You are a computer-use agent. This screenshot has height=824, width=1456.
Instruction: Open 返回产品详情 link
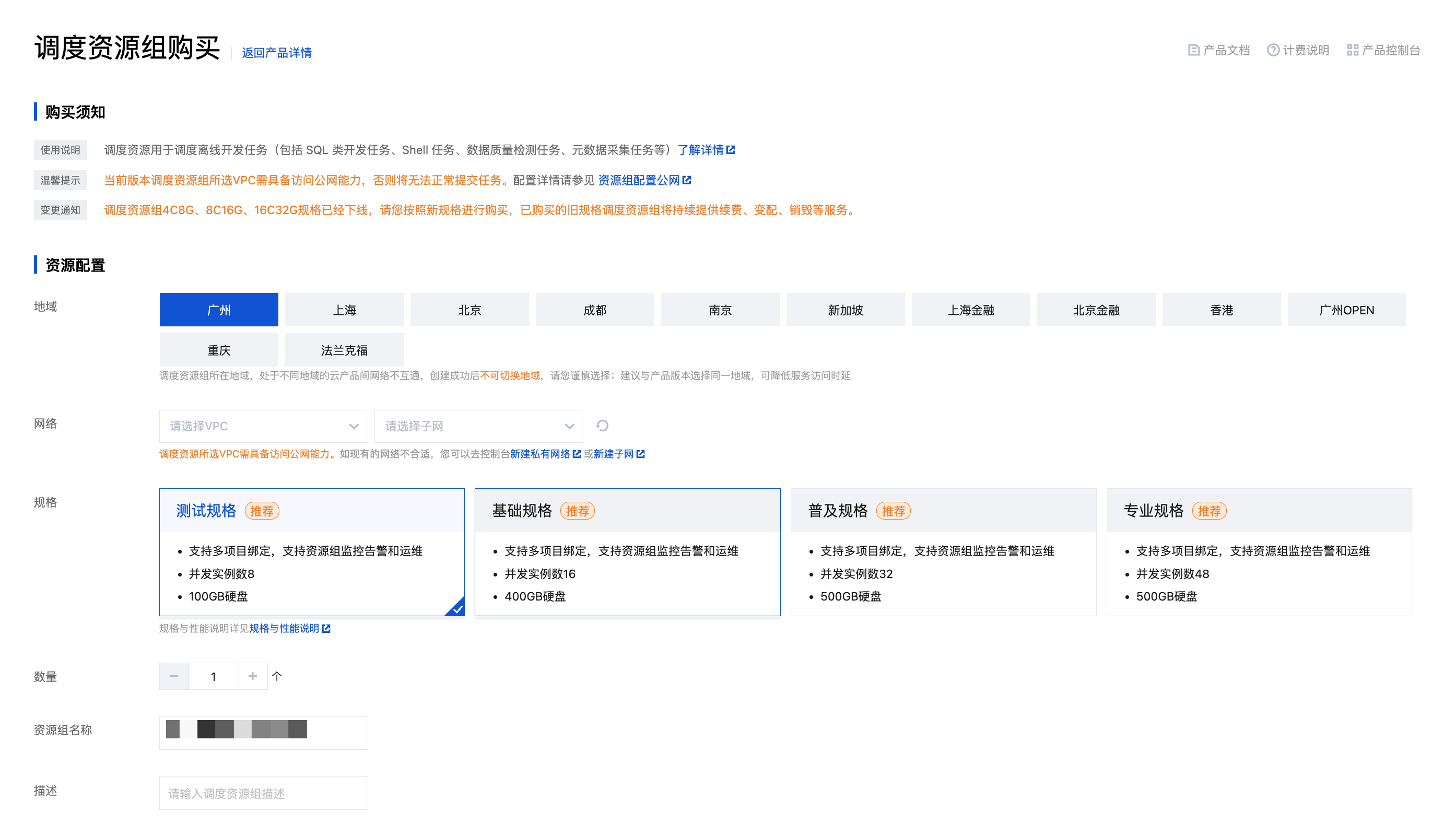(x=276, y=53)
